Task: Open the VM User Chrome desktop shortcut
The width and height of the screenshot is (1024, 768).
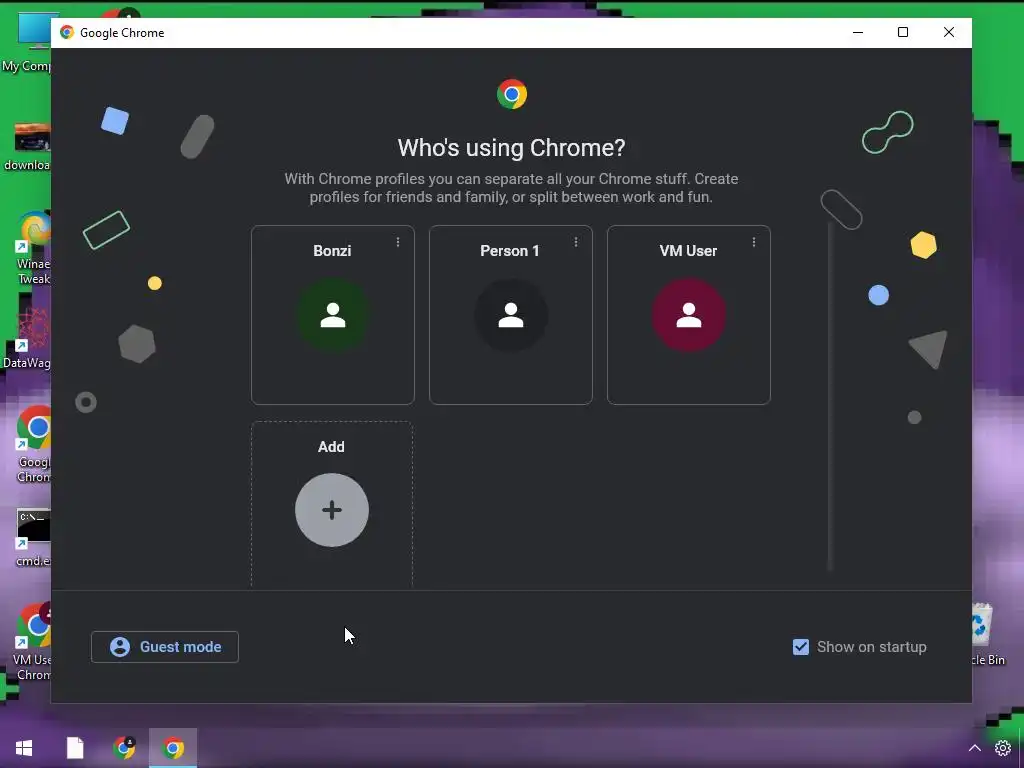Action: [x=33, y=642]
